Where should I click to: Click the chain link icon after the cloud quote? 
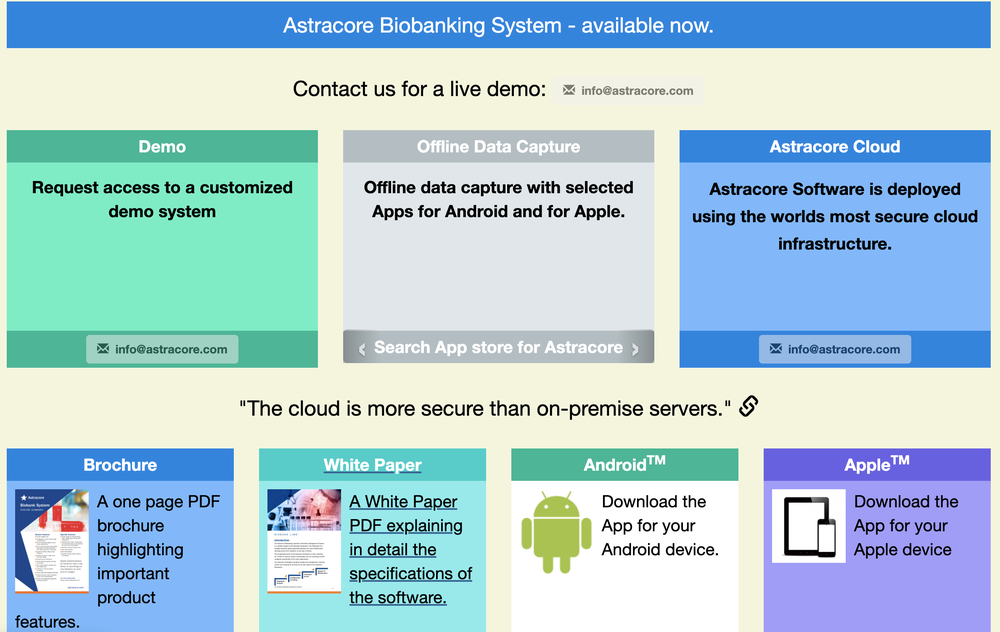coord(747,406)
